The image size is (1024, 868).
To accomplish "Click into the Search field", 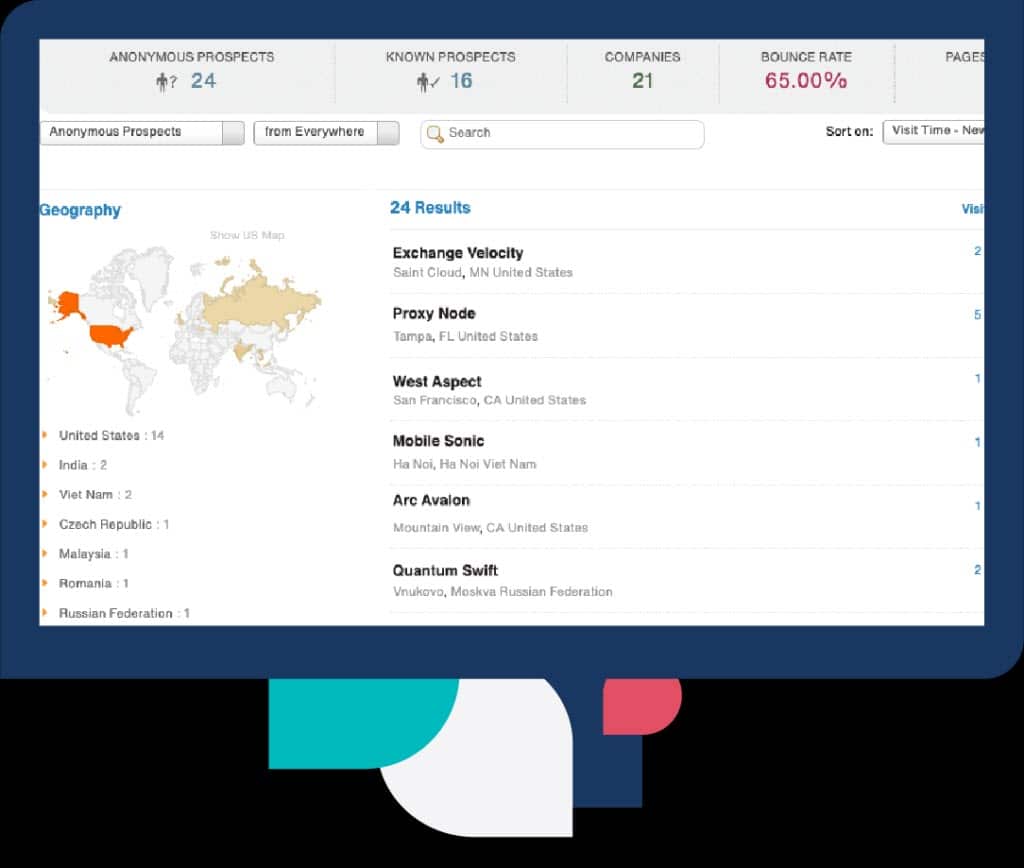I will [x=562, y=134].
